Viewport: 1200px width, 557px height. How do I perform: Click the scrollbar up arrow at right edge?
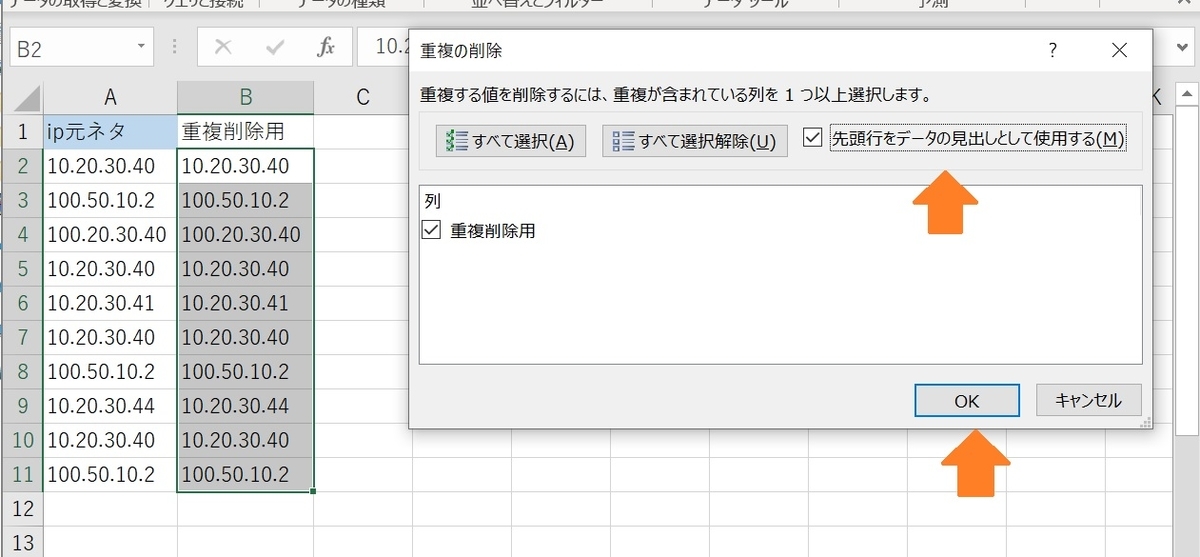(x=1189, y=96)
